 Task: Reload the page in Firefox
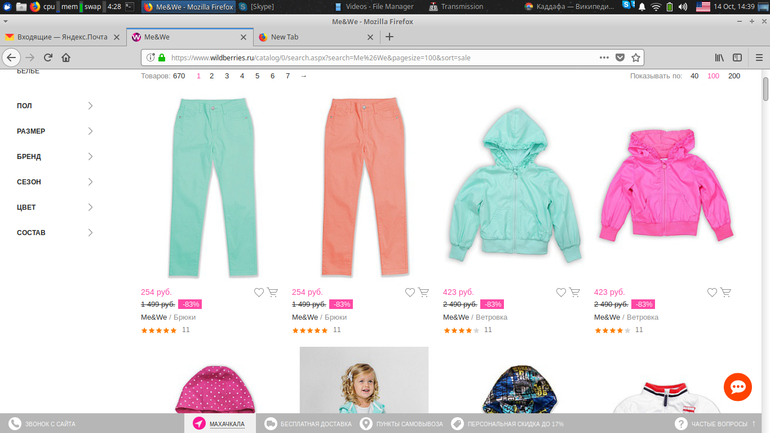(x=48, y=58)
